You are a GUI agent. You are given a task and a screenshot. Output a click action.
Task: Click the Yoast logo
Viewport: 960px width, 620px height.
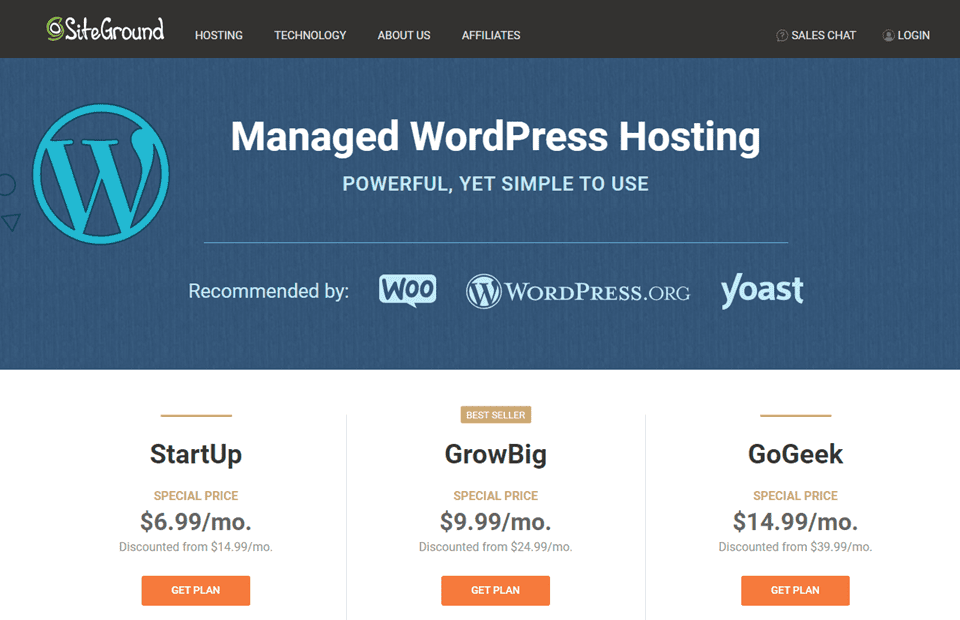click(x=762, y=291)
